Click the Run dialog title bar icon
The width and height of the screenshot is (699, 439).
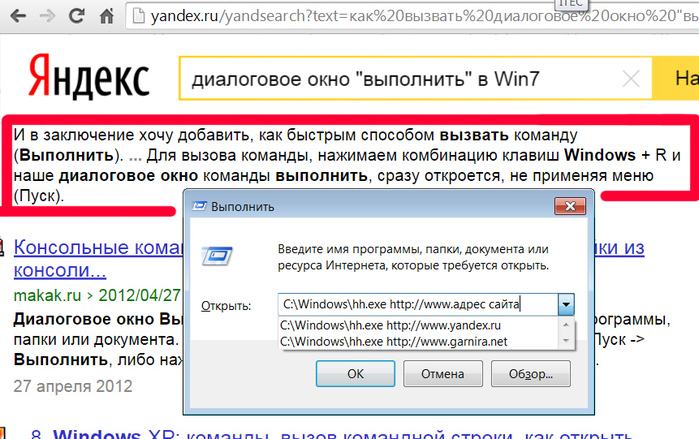pyautogui.click(x=199, y=206)
